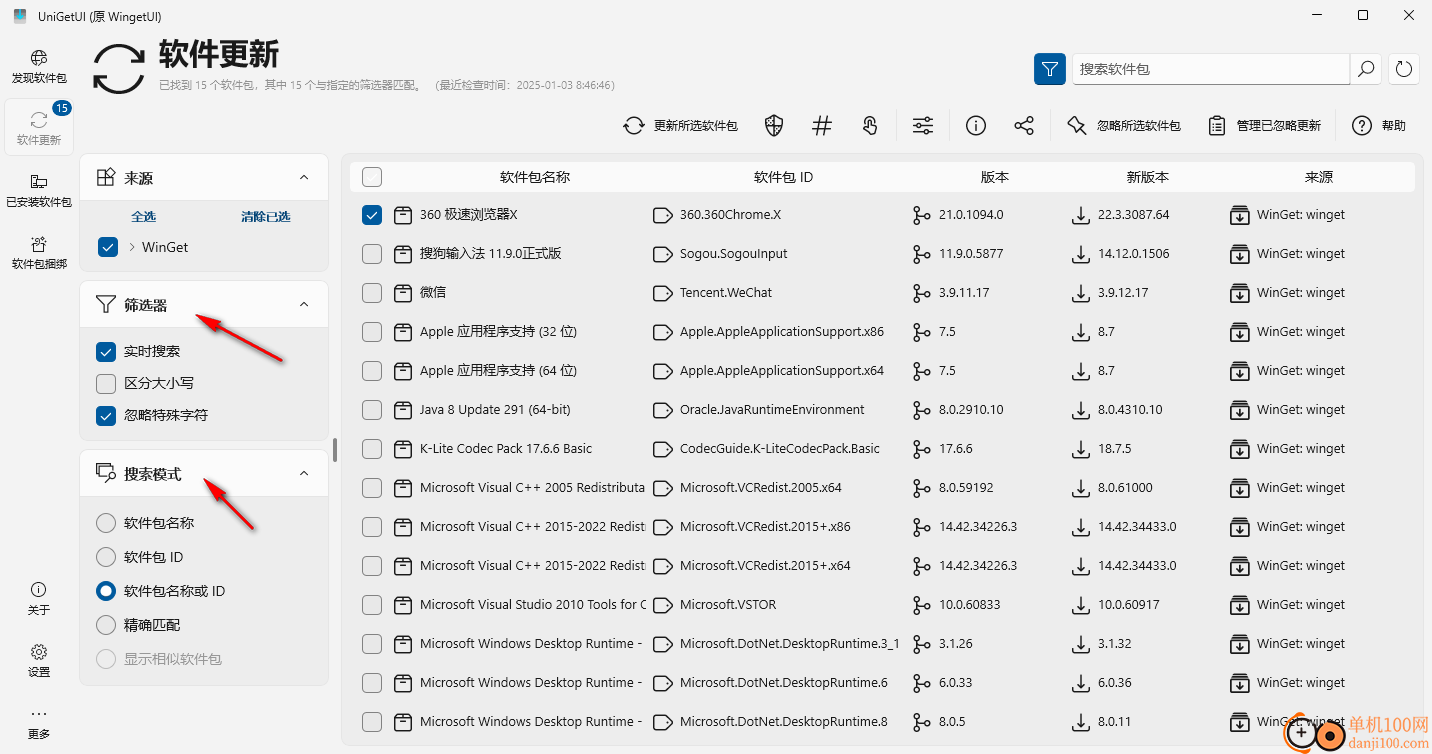Uncheck the 360 极速浏览器X package
The image size is (1432, 754).
pos(372,215)
